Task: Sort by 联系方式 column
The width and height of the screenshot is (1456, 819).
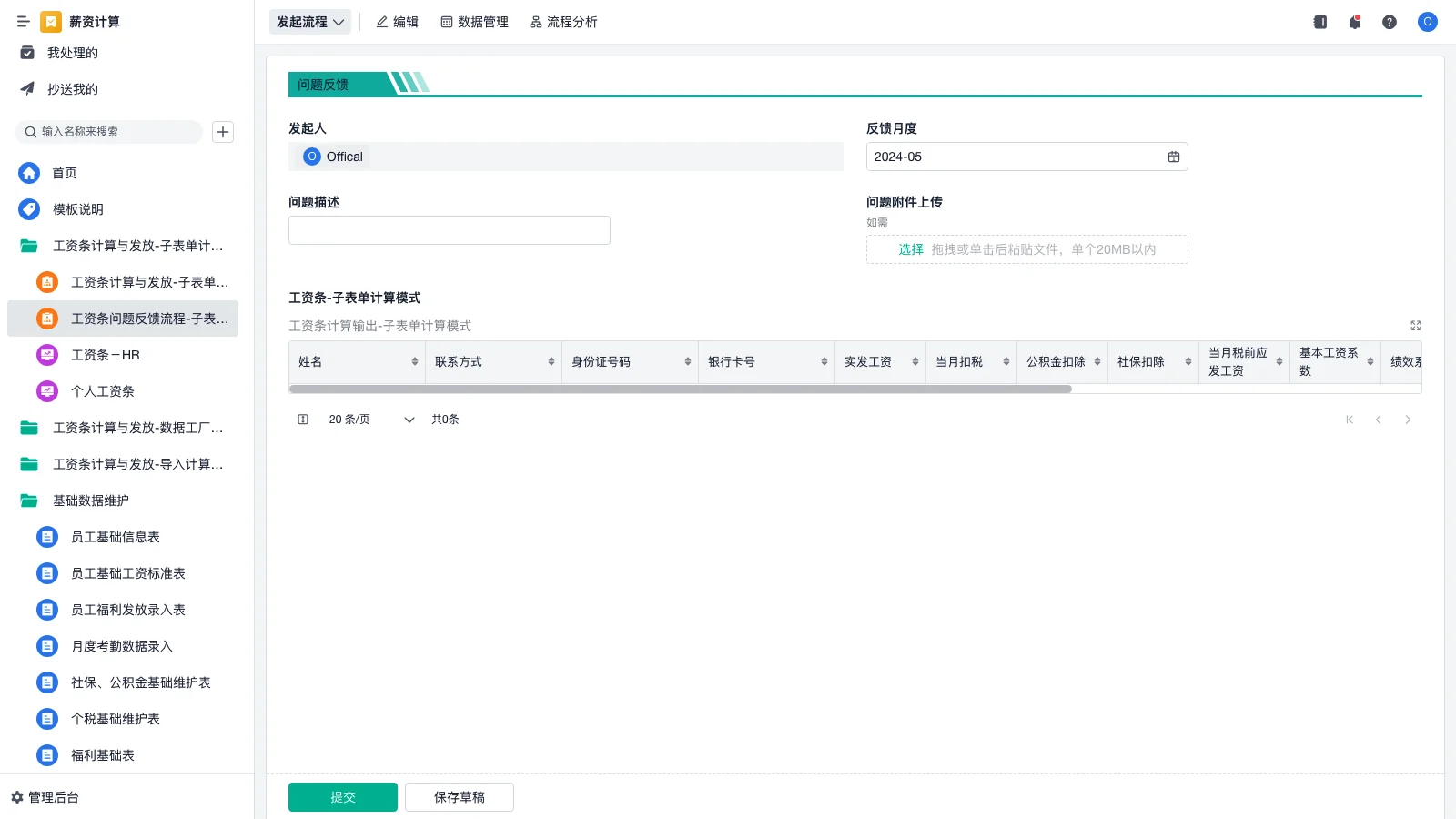Action: pyautogui.click(x=551, y=361)
